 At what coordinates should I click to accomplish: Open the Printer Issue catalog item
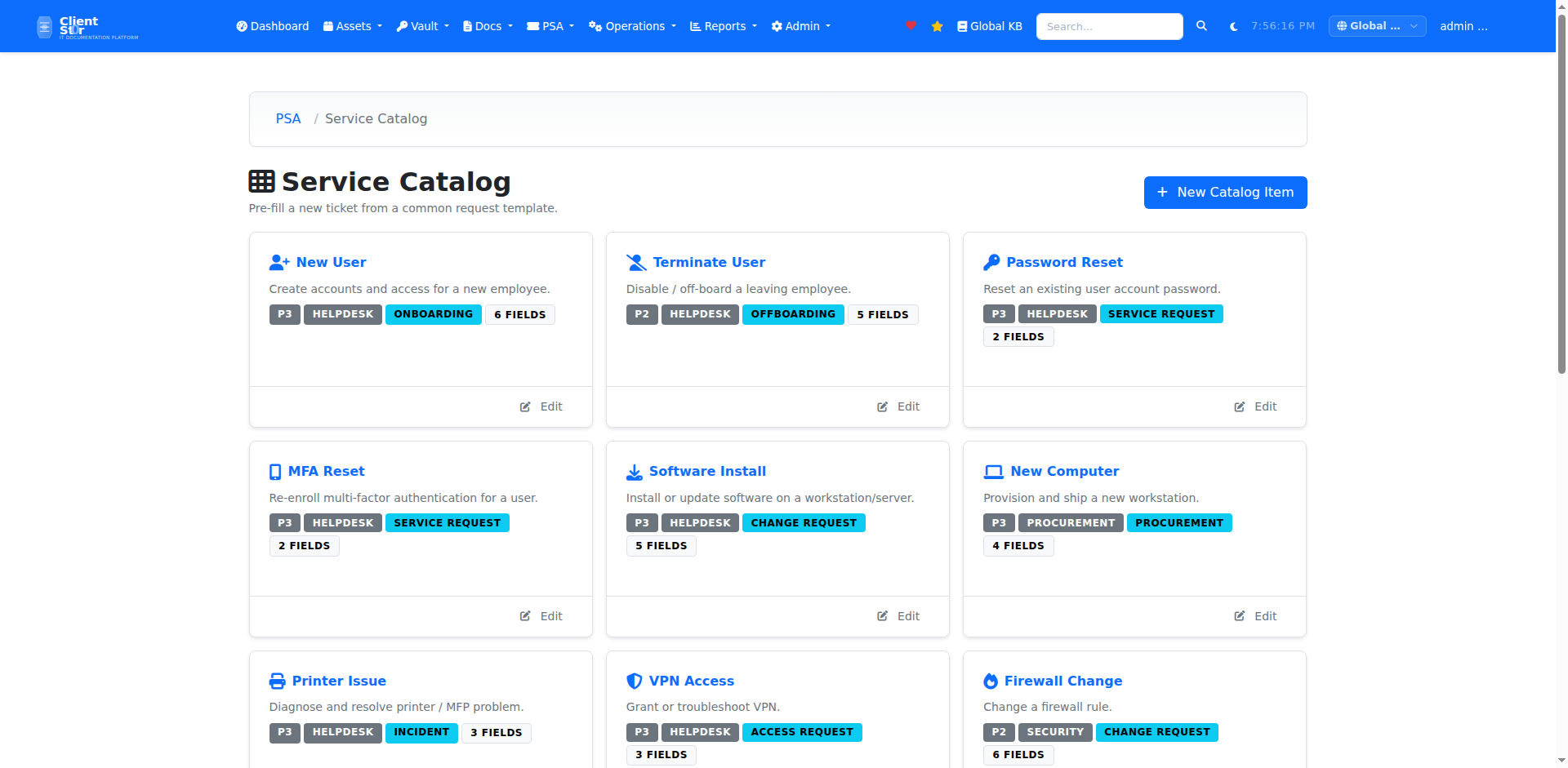point(339,681)
